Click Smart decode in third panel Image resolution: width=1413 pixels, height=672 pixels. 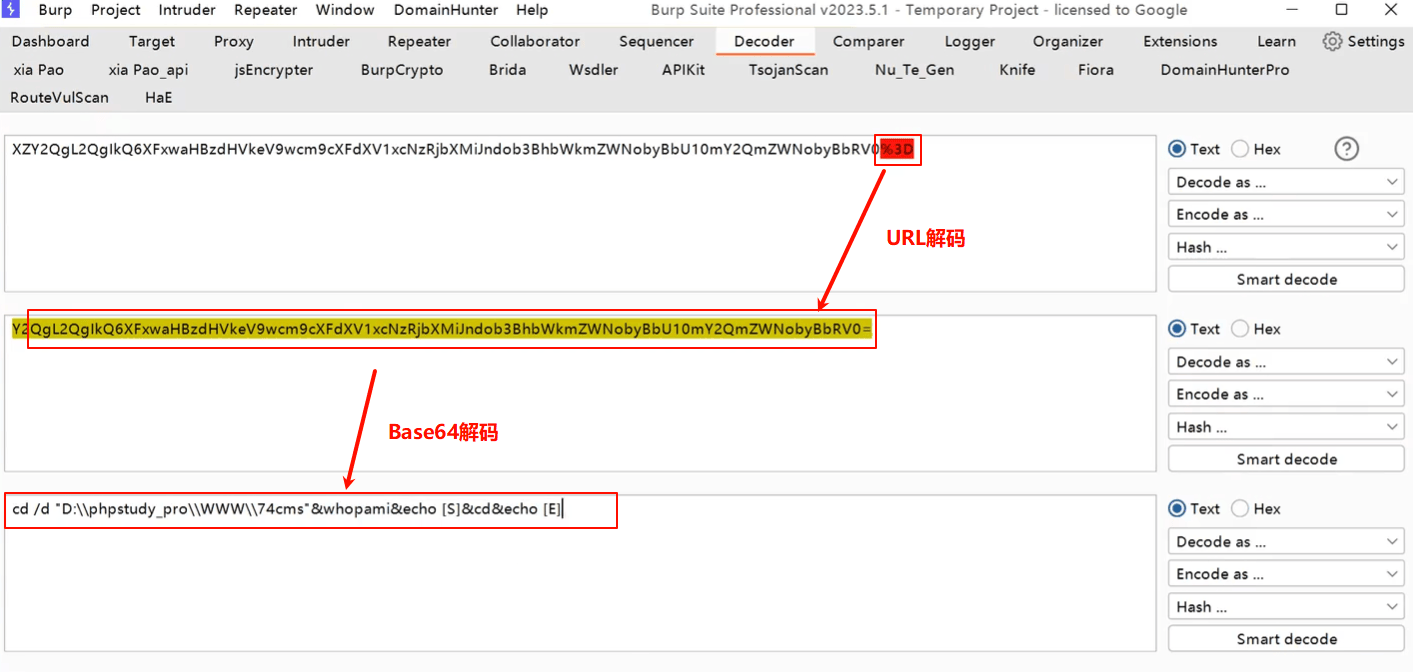[1286, 639]
